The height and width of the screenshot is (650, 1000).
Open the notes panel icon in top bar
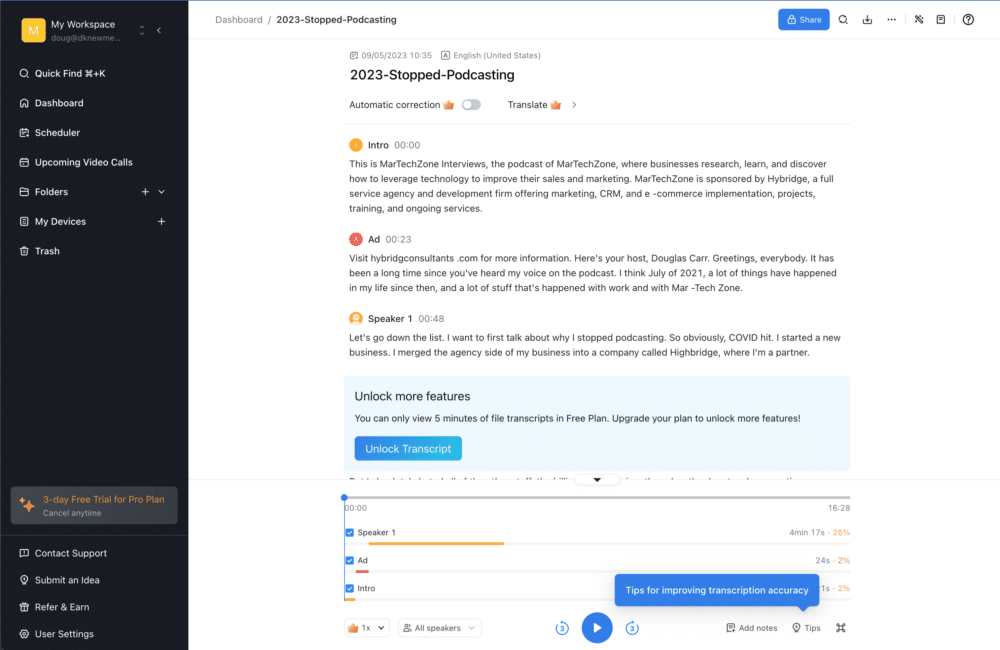click(941, 19)
